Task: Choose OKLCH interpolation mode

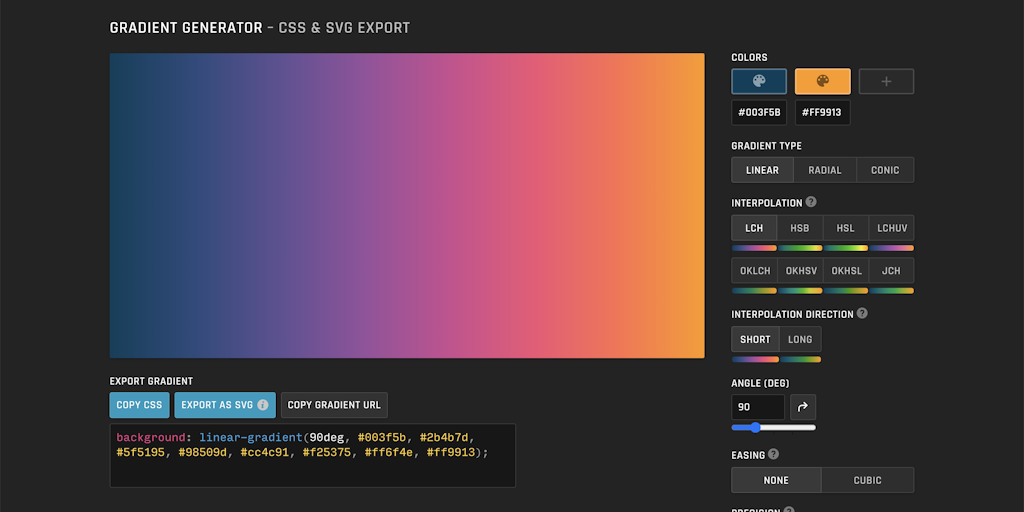Action: click(755, 271)
